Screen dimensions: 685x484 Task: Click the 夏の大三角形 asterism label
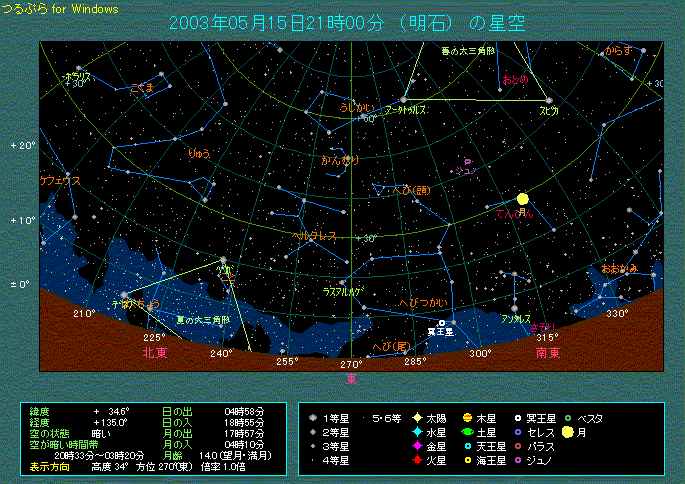[x=203, y=320]
